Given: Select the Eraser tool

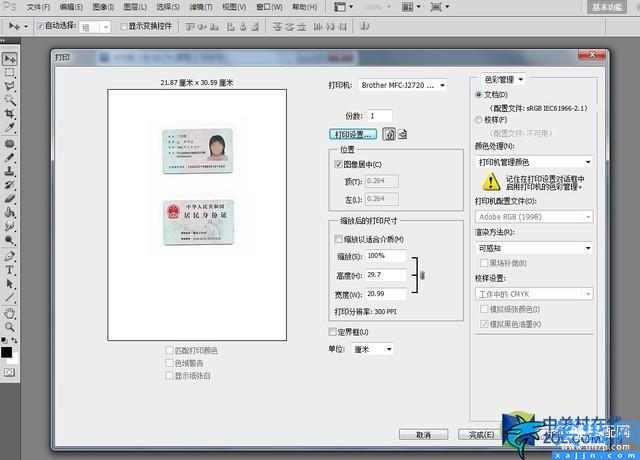Looking at the screenshot, I should (9, 199).
